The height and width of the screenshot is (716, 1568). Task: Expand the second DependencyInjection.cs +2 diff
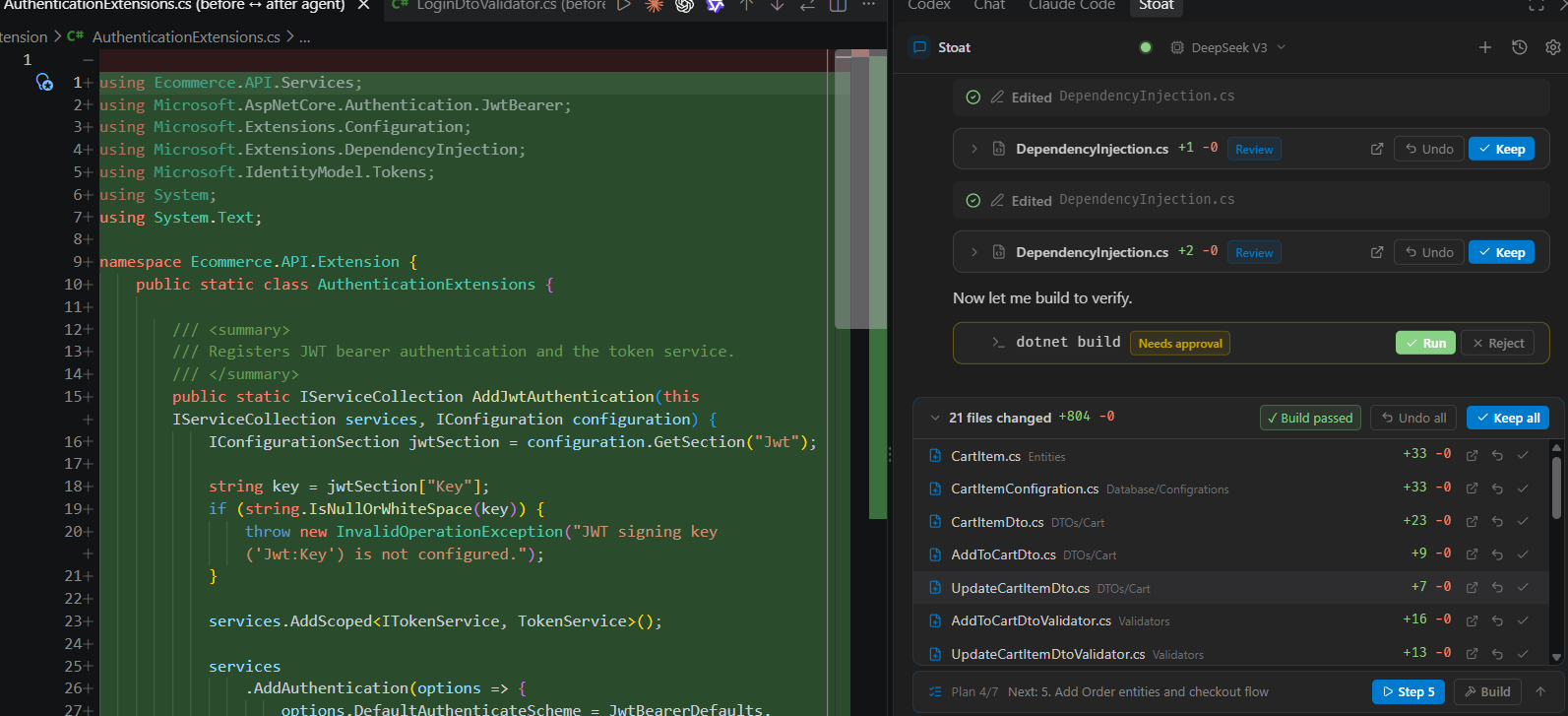[974, 252]
